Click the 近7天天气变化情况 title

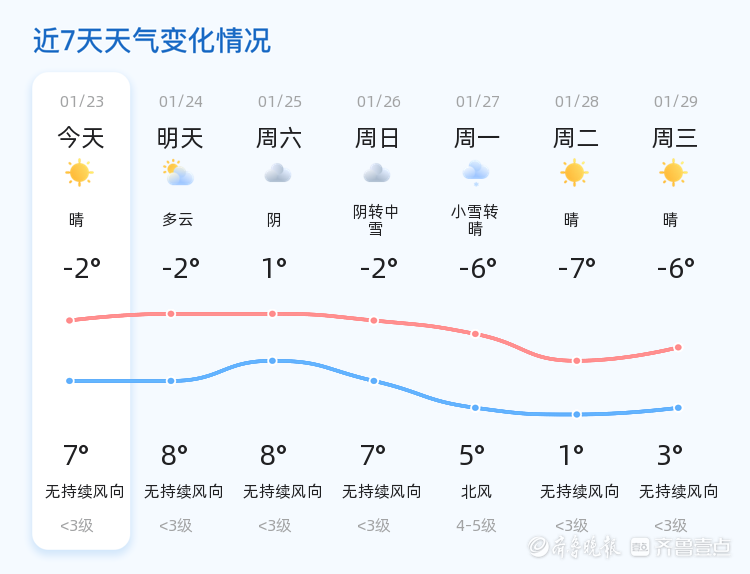click(x=152, y=41)
